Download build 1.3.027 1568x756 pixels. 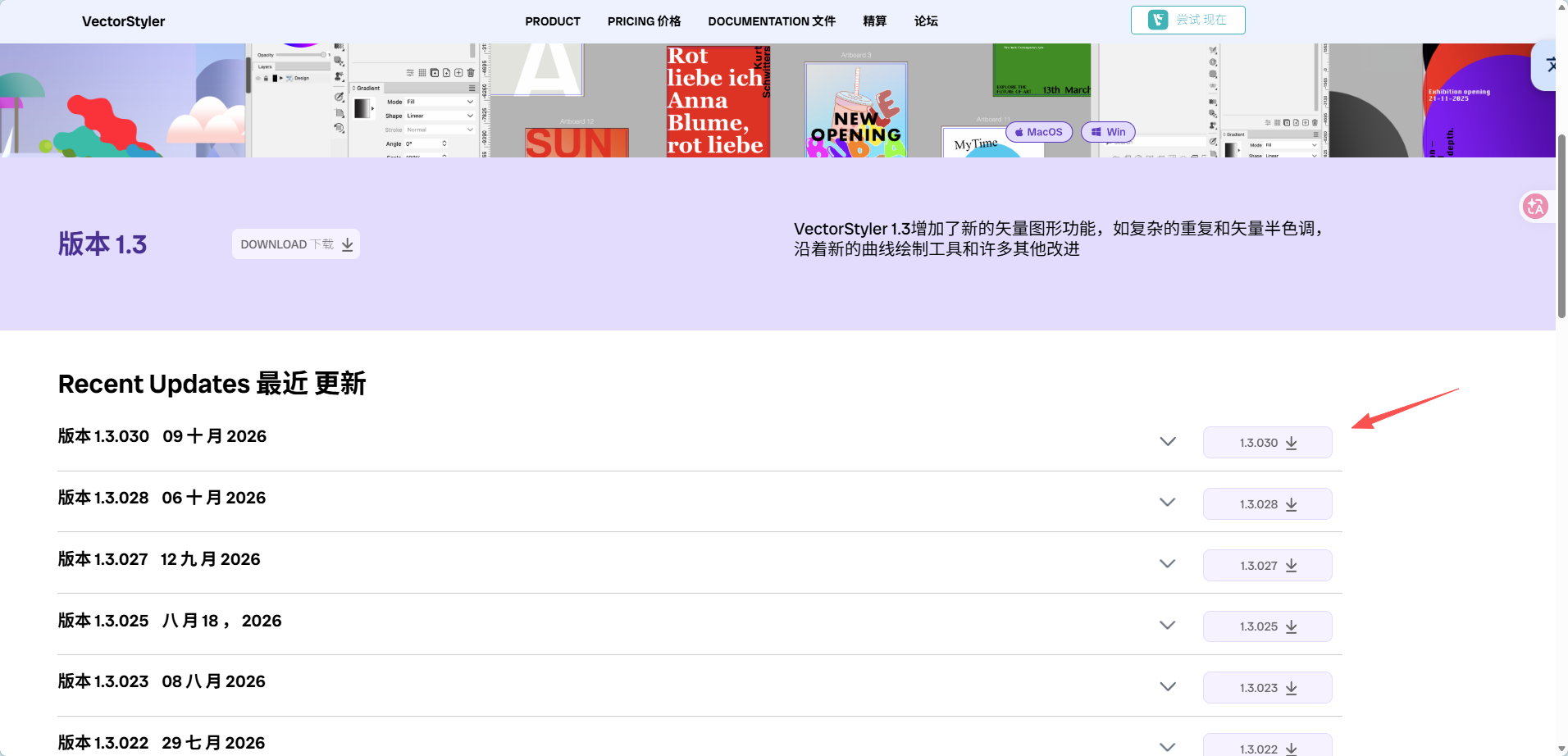pos(1267,566)
